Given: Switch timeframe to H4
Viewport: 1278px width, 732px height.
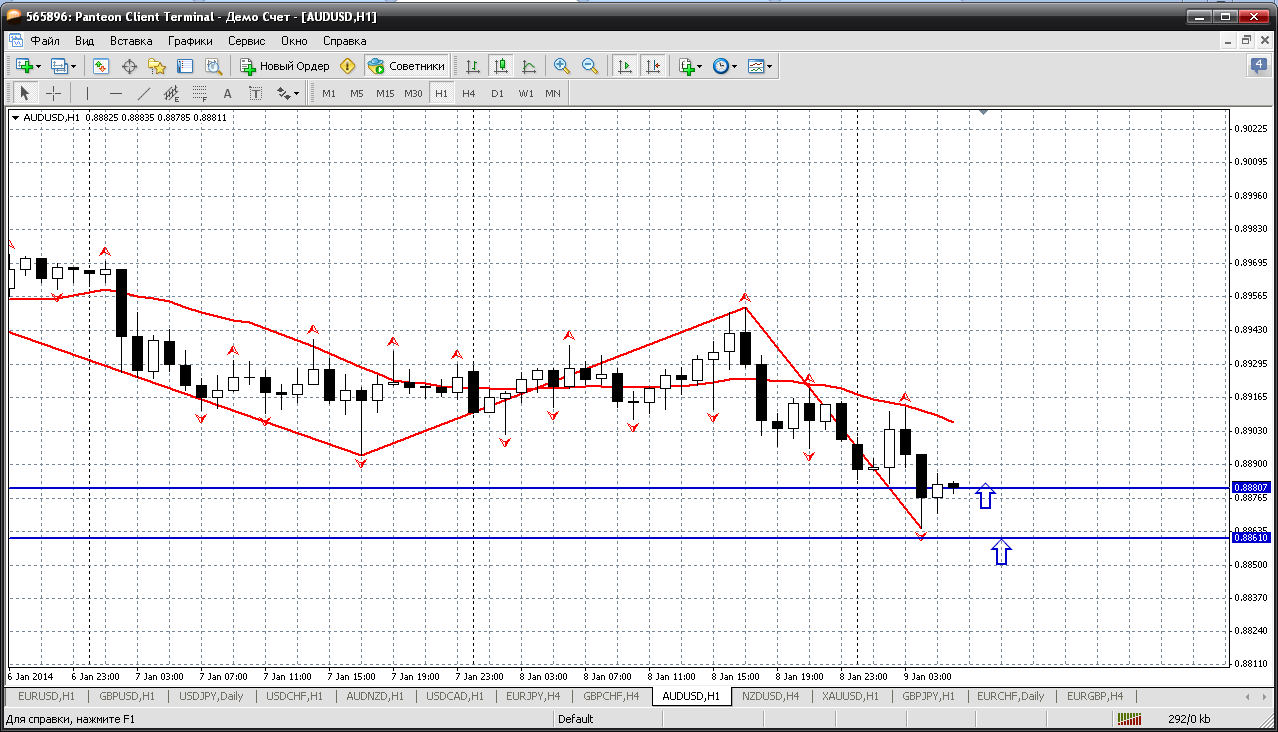Looking at the screenshot, I should pyautogui.click(x=469, y=93).
